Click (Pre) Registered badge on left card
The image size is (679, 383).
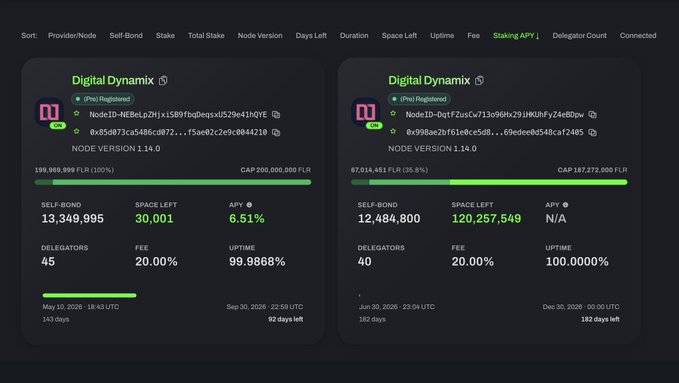coord(103,99)
